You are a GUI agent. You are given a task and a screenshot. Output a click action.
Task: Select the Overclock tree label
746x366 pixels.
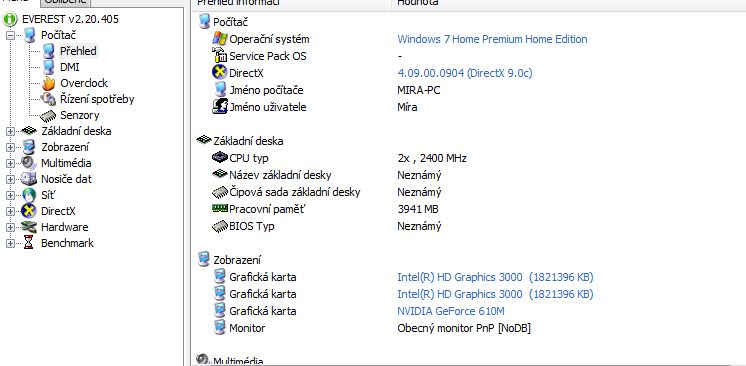pos(84,83)
